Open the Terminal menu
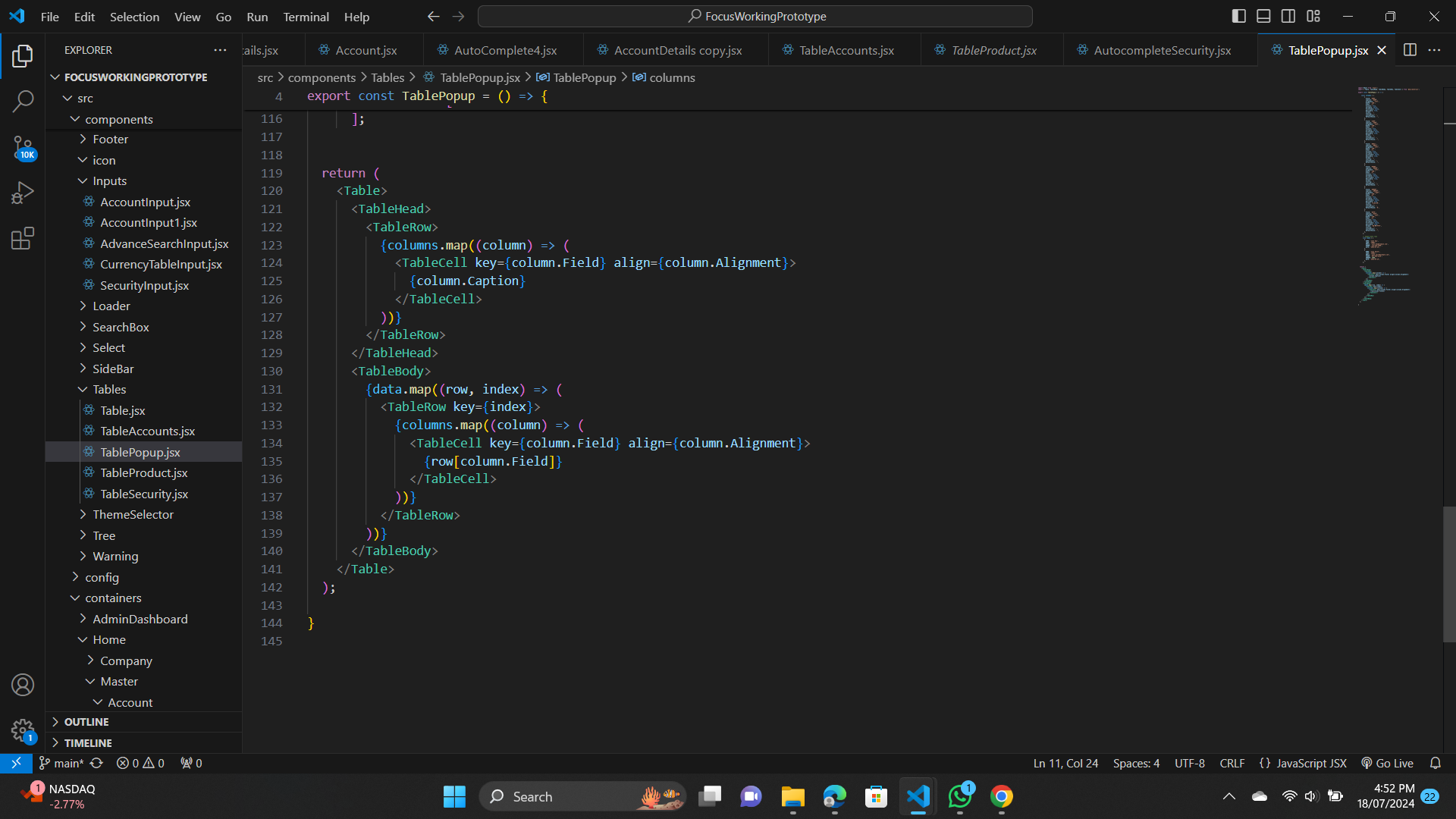Screen dimensions: 1456x819 306,17
